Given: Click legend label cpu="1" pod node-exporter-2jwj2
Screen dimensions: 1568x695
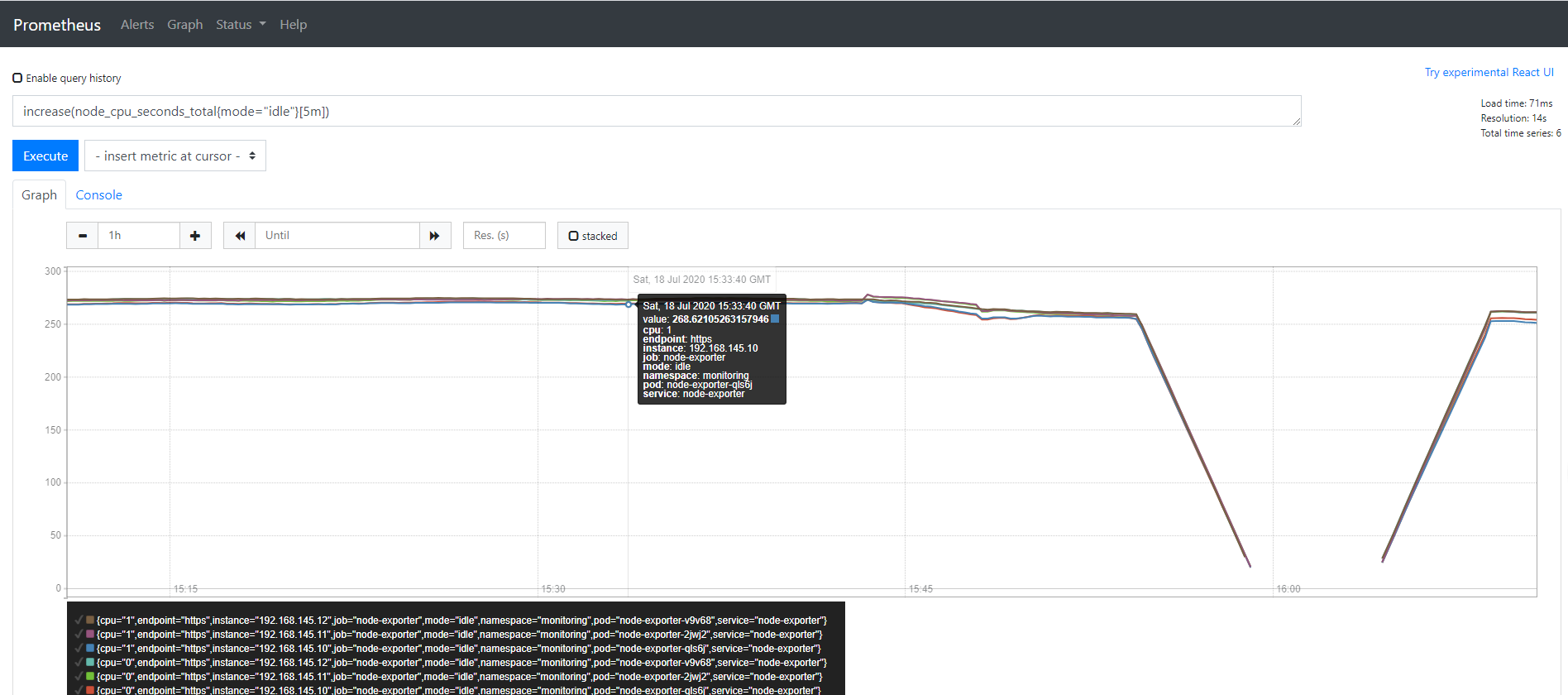Looking at the screenshot, I should pos(460,635).
